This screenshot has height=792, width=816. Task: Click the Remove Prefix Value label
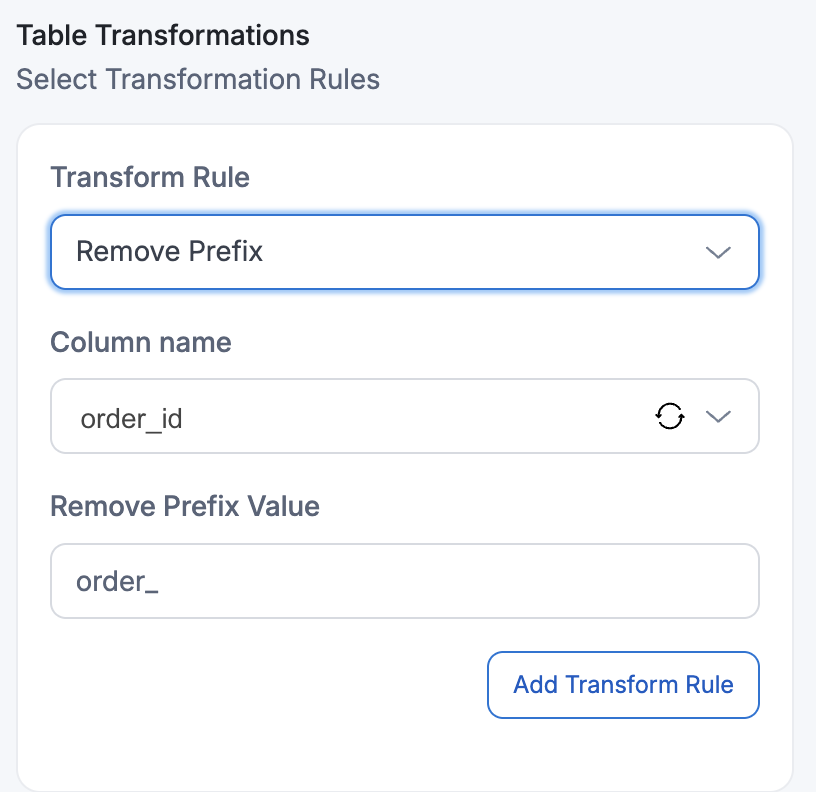pos(185,506)
